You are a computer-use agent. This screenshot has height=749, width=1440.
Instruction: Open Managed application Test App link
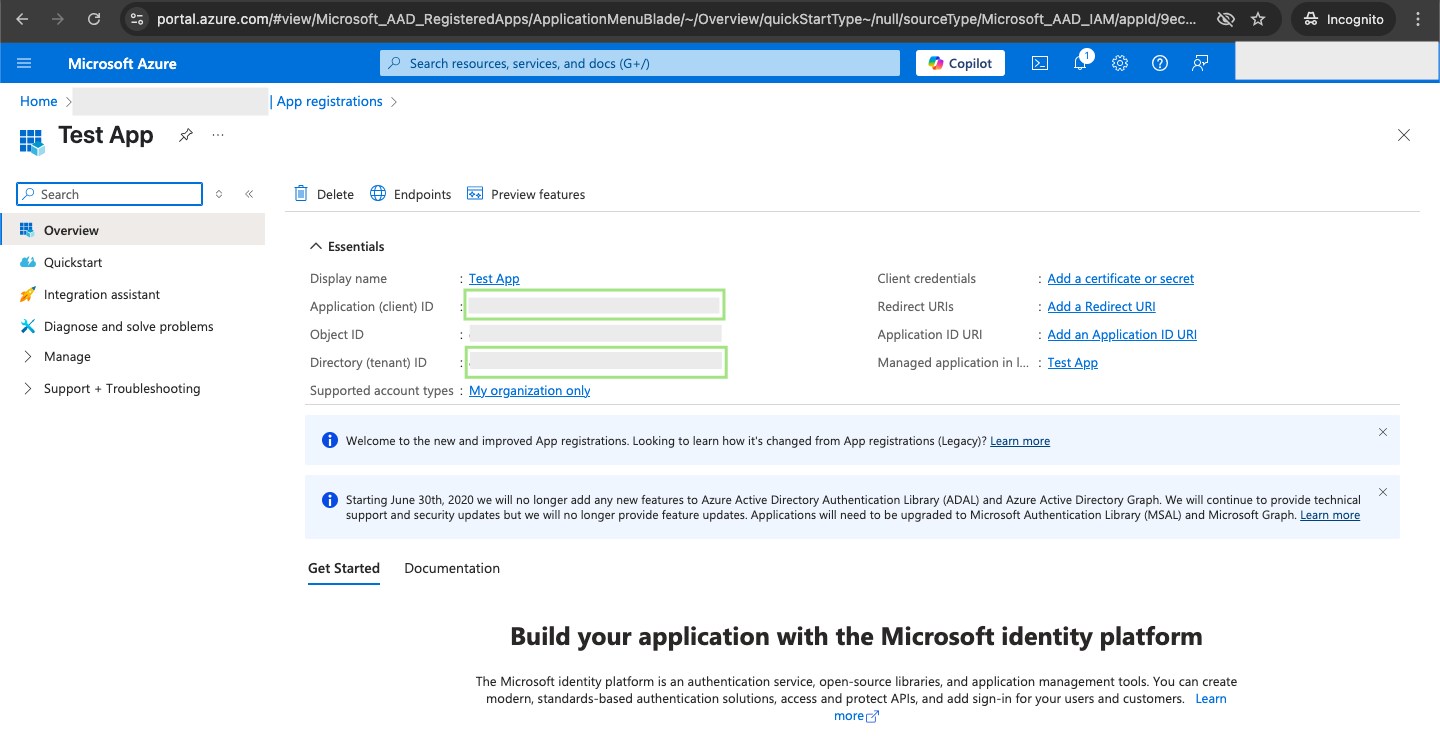pos(1073,362)
